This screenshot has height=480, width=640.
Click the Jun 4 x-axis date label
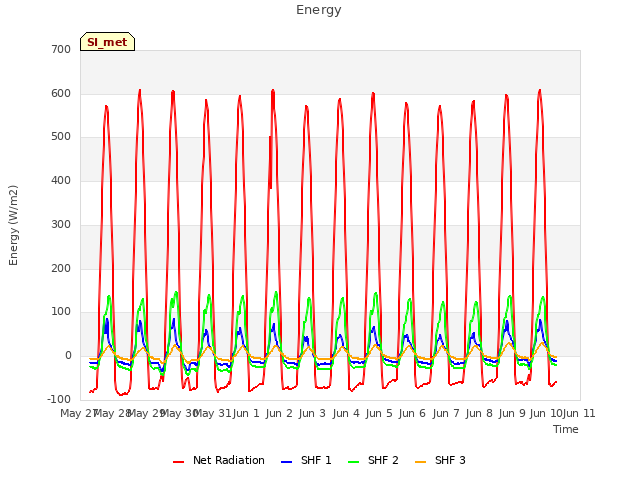coord(346,413)
